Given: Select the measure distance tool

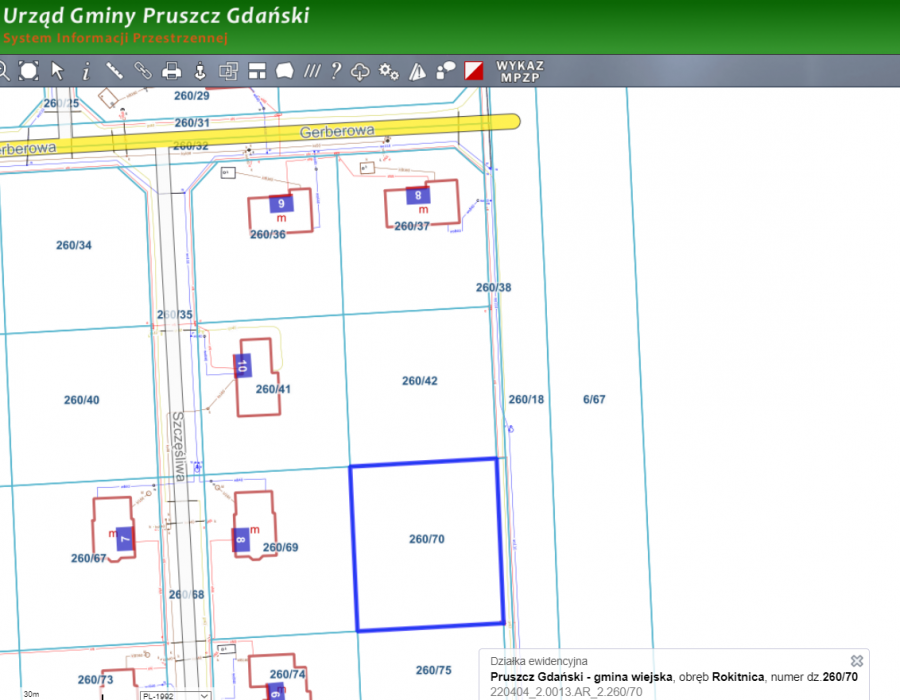Looking at the screenshot, I should click(x=115, y=70).
